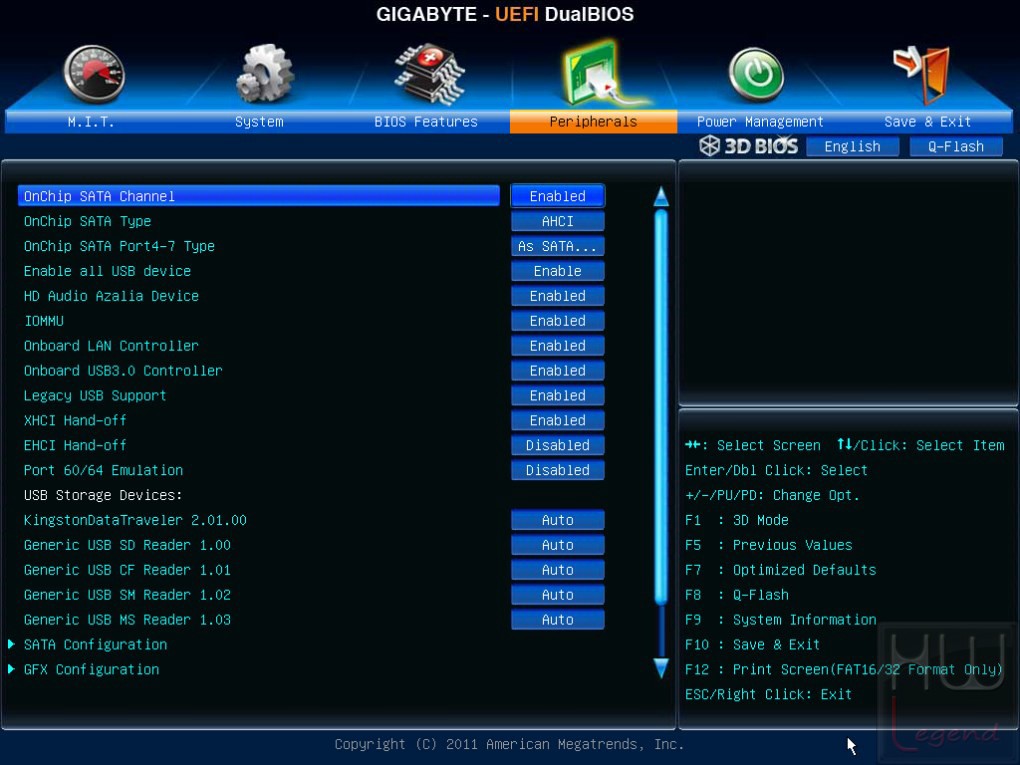Viewport: 1020px width, 765px height.
Task: Select the Legacy USB Support label
Action: coord(95,396)
